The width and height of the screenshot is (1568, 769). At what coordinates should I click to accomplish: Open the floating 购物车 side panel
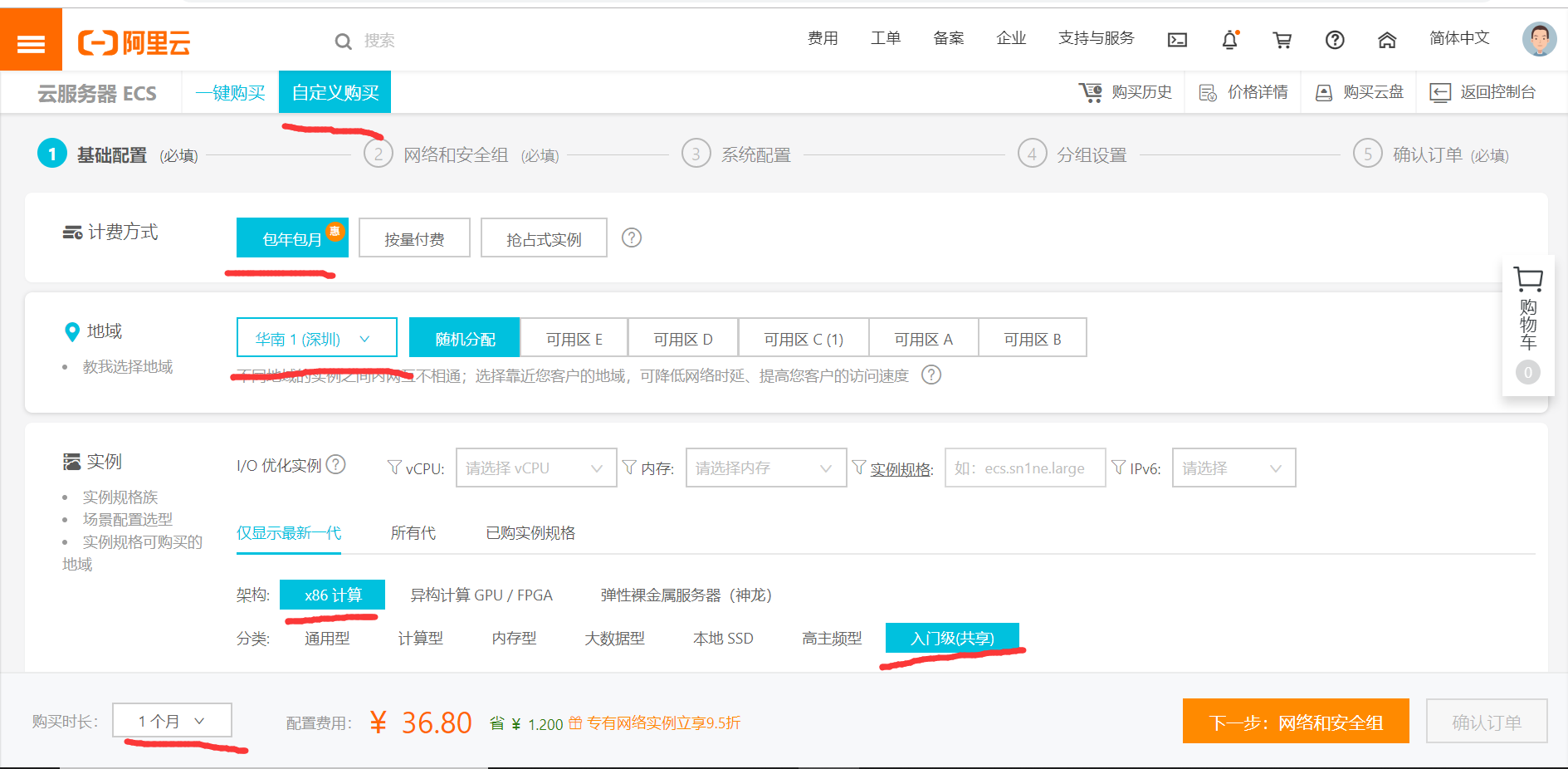point(1528,326)
